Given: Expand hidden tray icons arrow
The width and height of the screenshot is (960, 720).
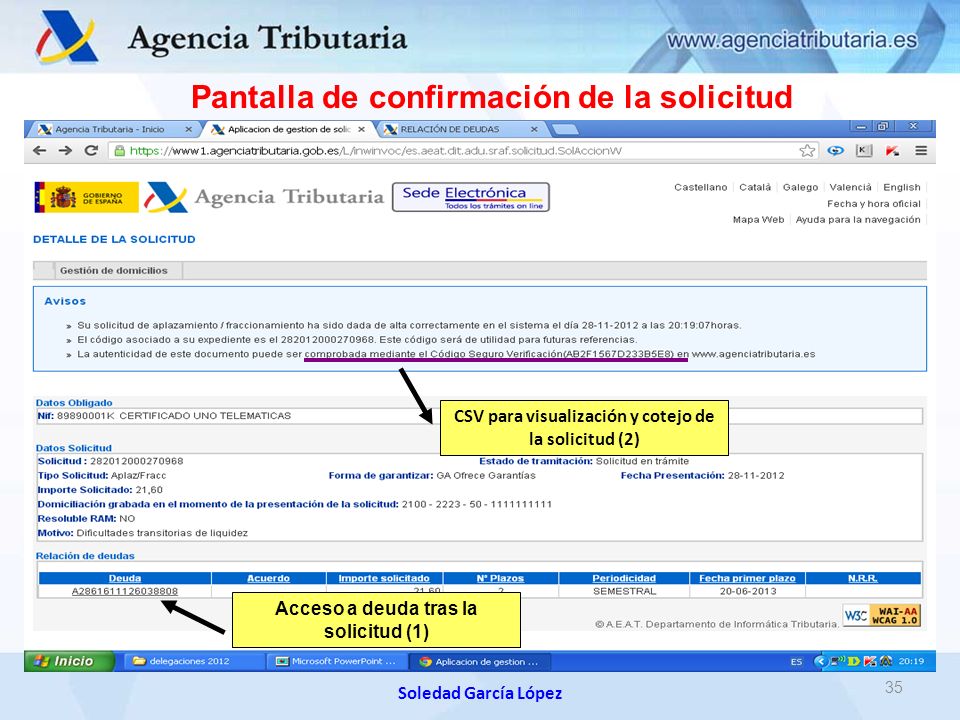Looking at the screenshot, I should point(820,661).
